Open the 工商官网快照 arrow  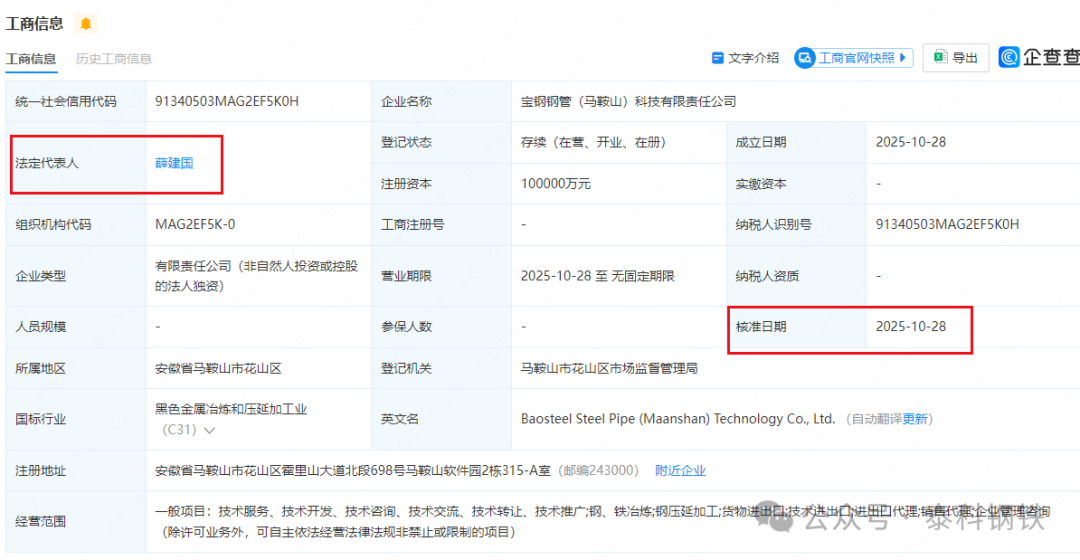tap(903, 58)
